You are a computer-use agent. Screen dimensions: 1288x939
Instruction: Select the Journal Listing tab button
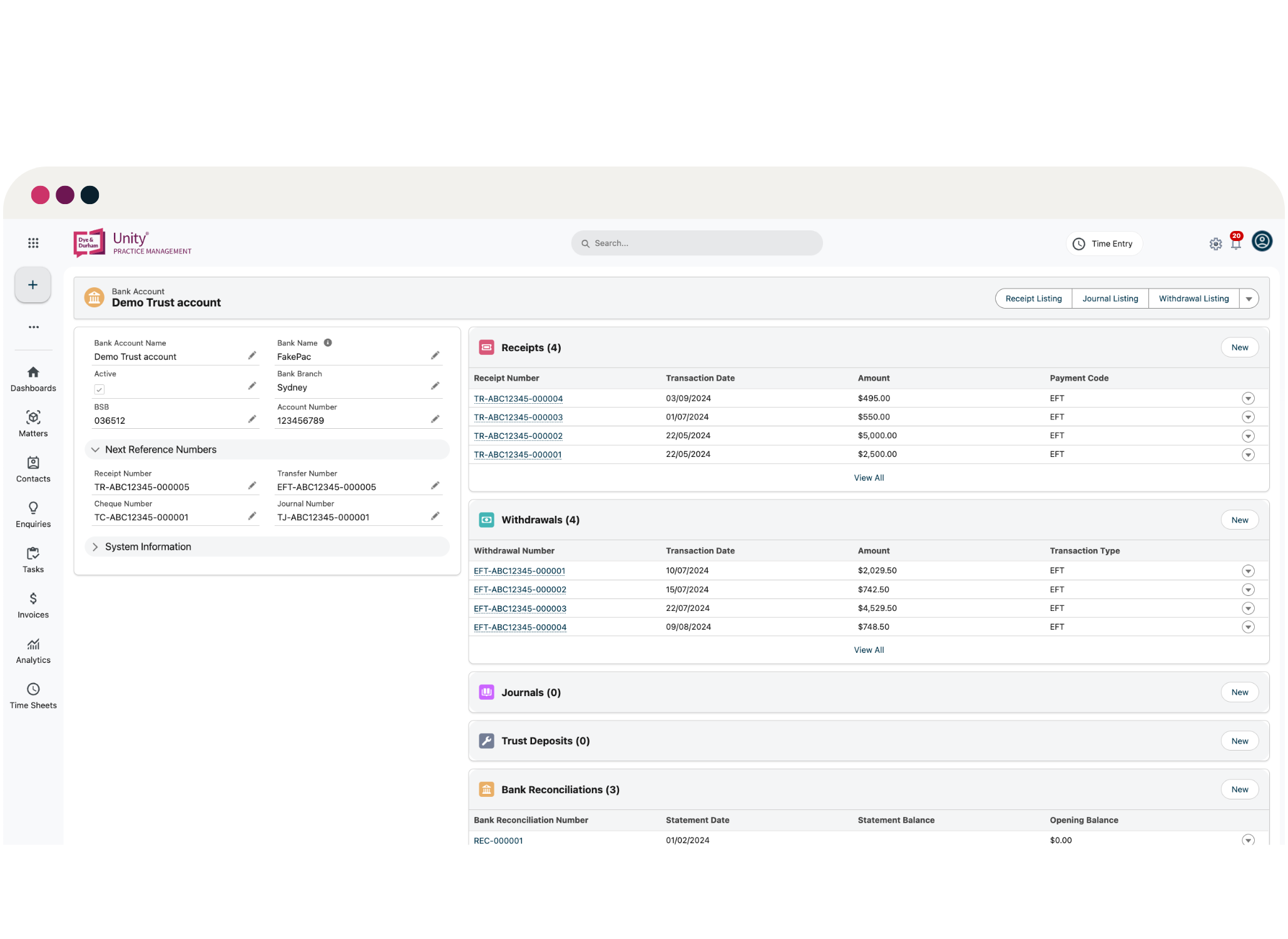[x=1110, y=299]
